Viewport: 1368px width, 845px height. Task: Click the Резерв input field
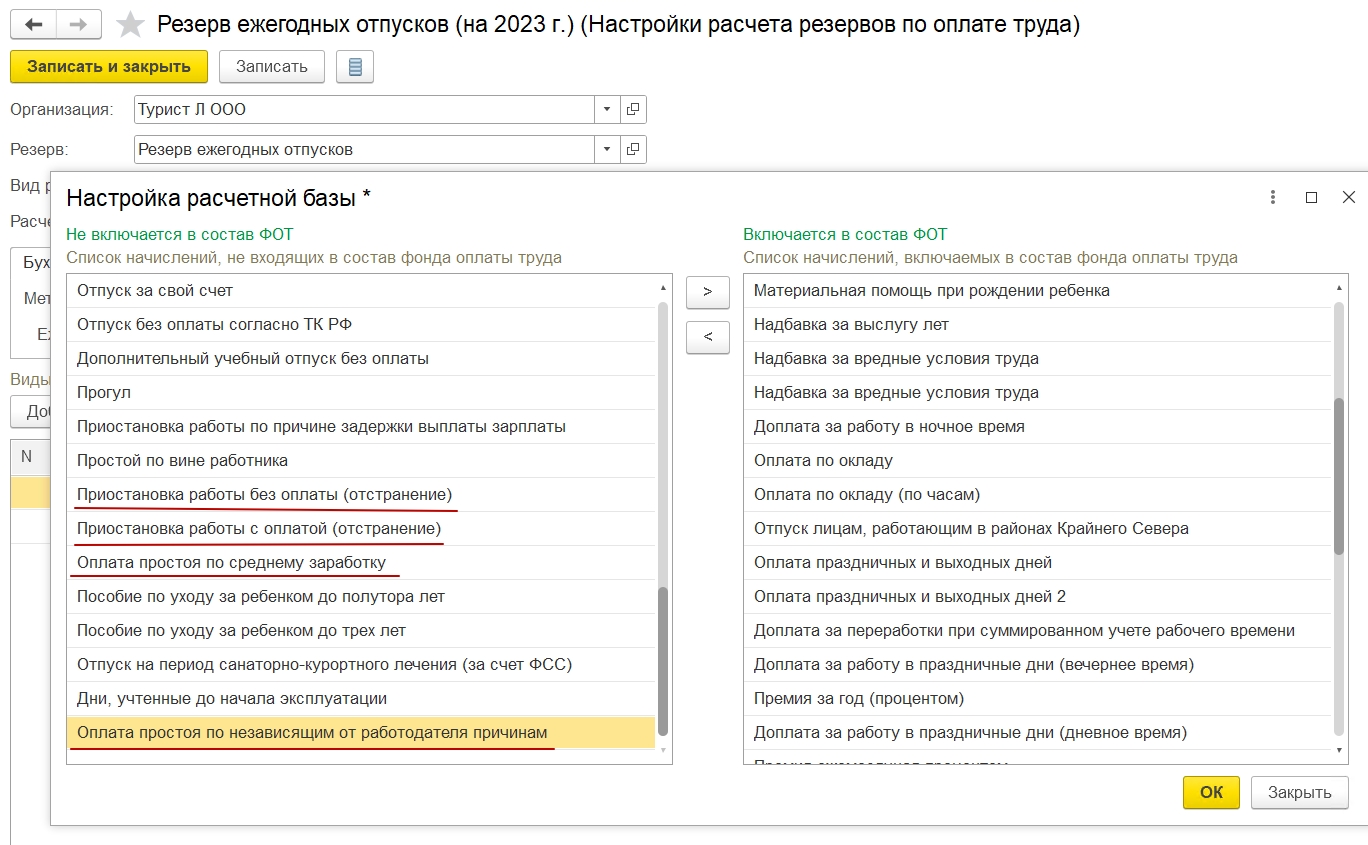[364, 150]
